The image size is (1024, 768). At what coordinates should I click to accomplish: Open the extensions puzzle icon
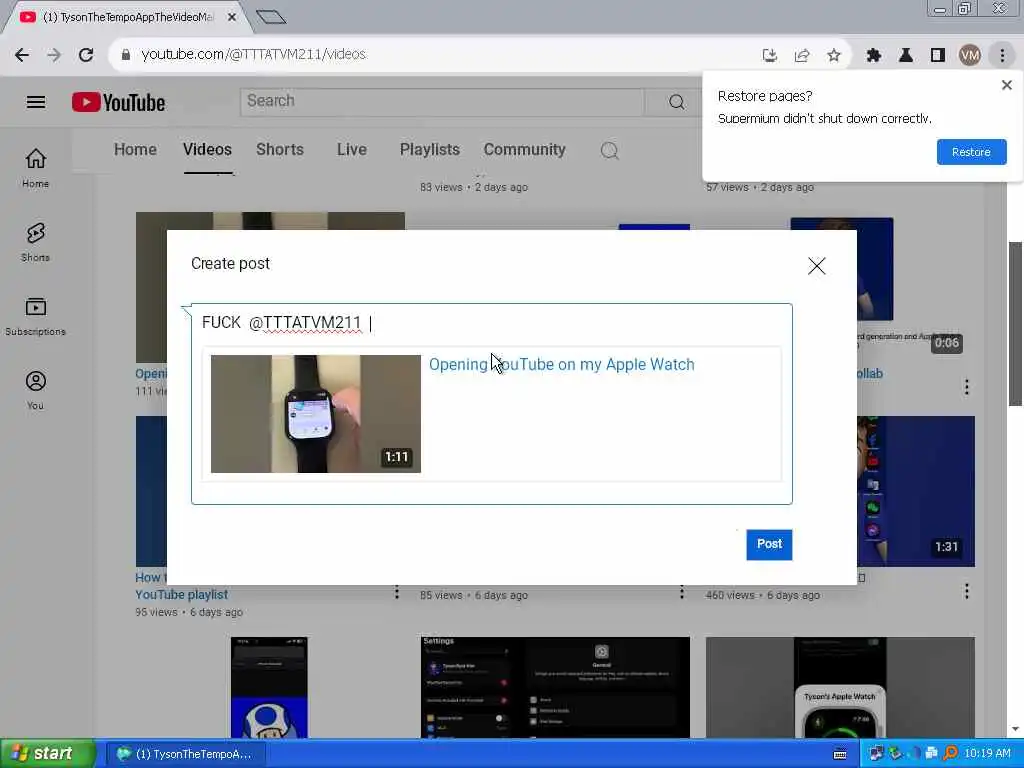pos(874,56)
